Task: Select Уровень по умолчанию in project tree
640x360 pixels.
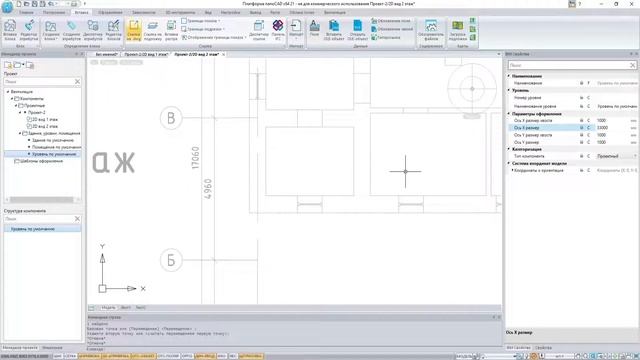Action: click(54, 154)
